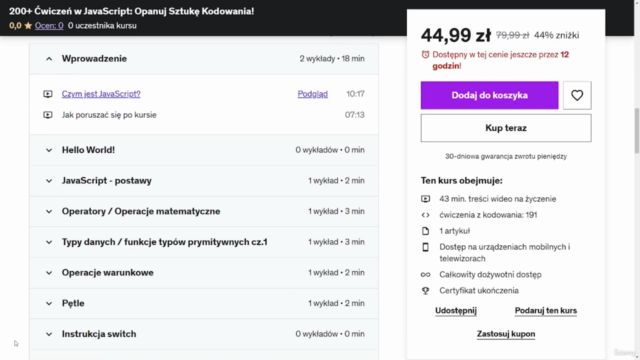The width and height of the screenshot is (640, 360).
Task: Click the 1 artykuł text
Action: coord(455,231)
